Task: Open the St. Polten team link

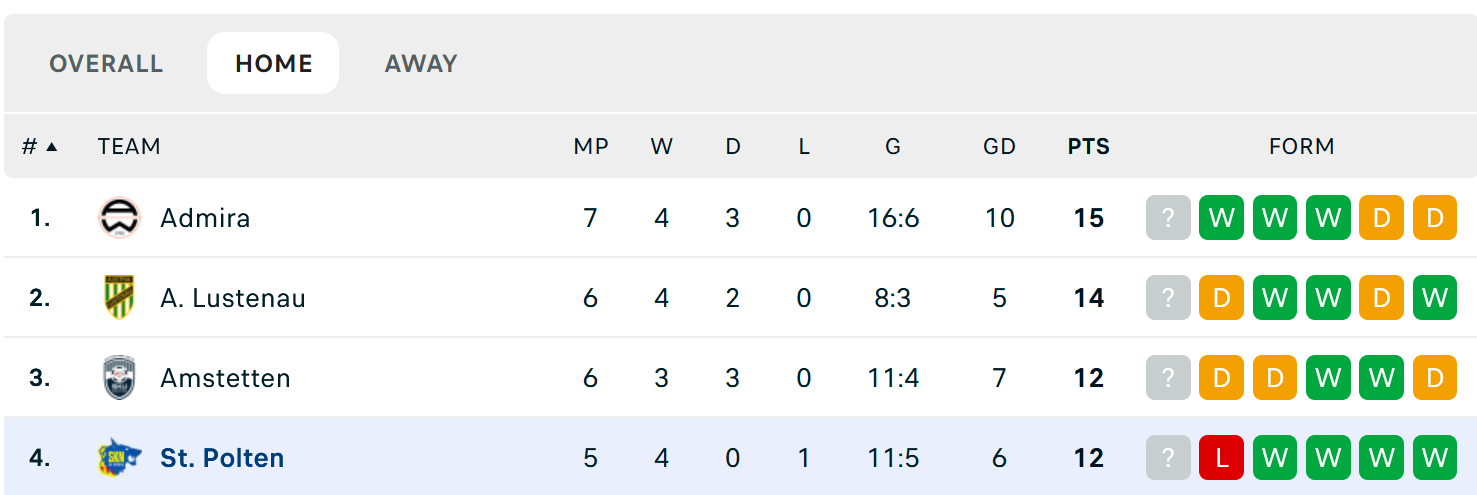Action: [x=222, y=458]
